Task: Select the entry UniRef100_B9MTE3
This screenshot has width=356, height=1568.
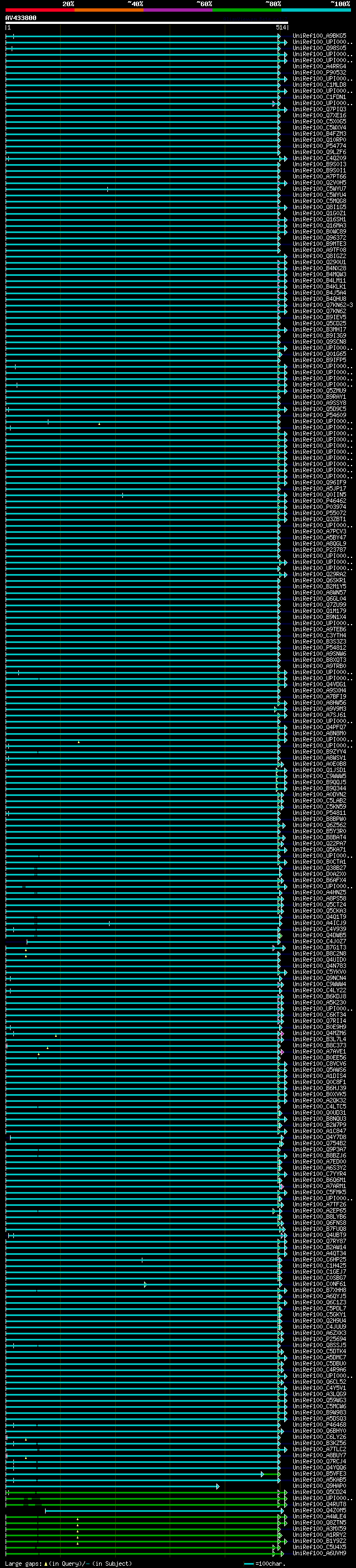Action: pyautogui.click(x=319, y=244)
